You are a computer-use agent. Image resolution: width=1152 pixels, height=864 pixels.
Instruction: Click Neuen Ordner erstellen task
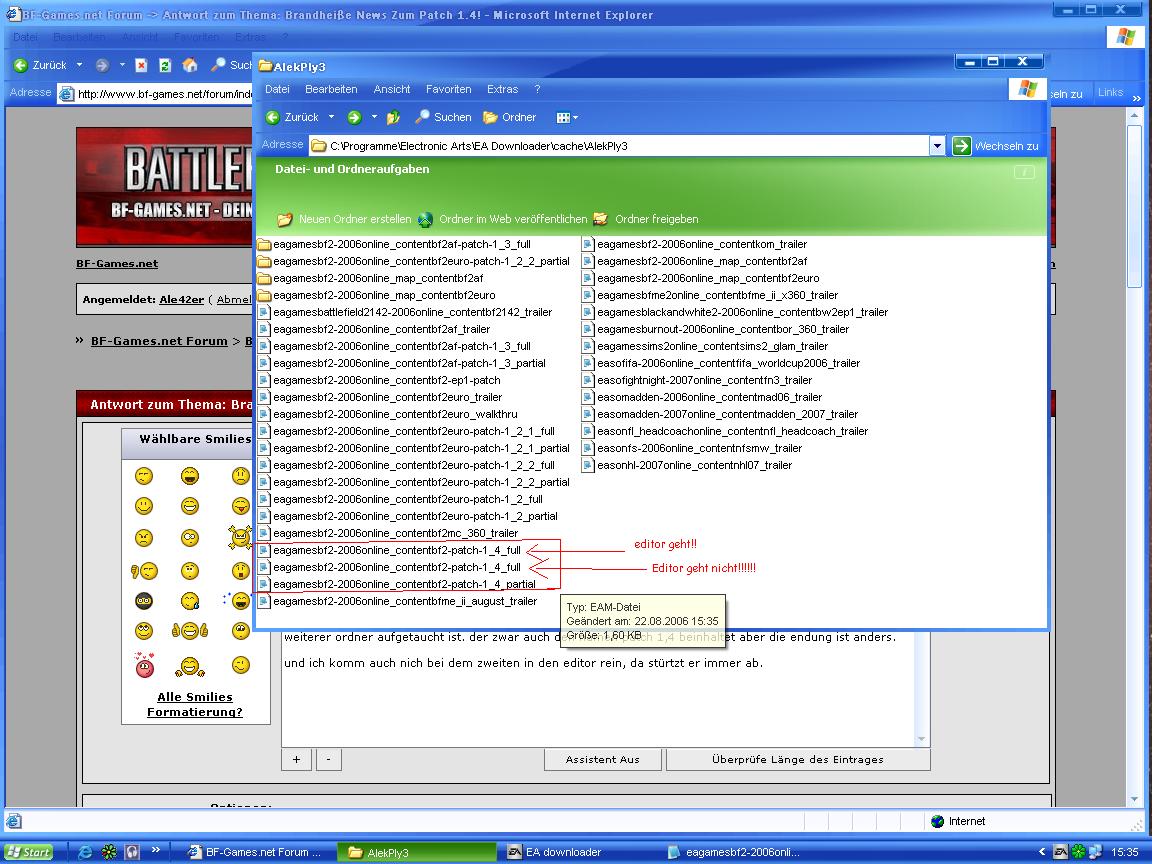click(x=345, y=219)
